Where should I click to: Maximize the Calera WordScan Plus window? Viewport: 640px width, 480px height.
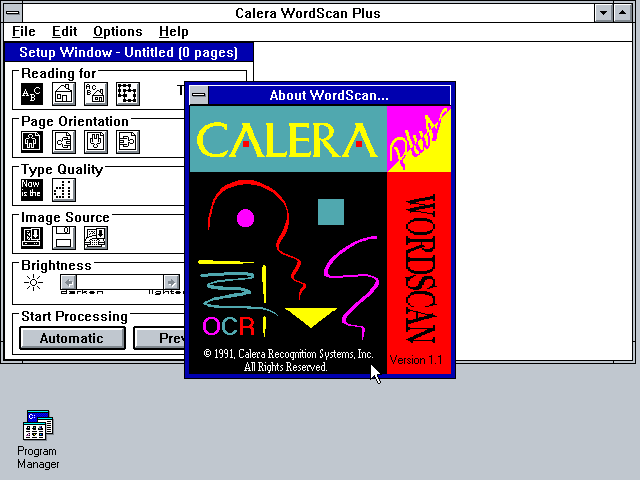(x=622, y=13)
